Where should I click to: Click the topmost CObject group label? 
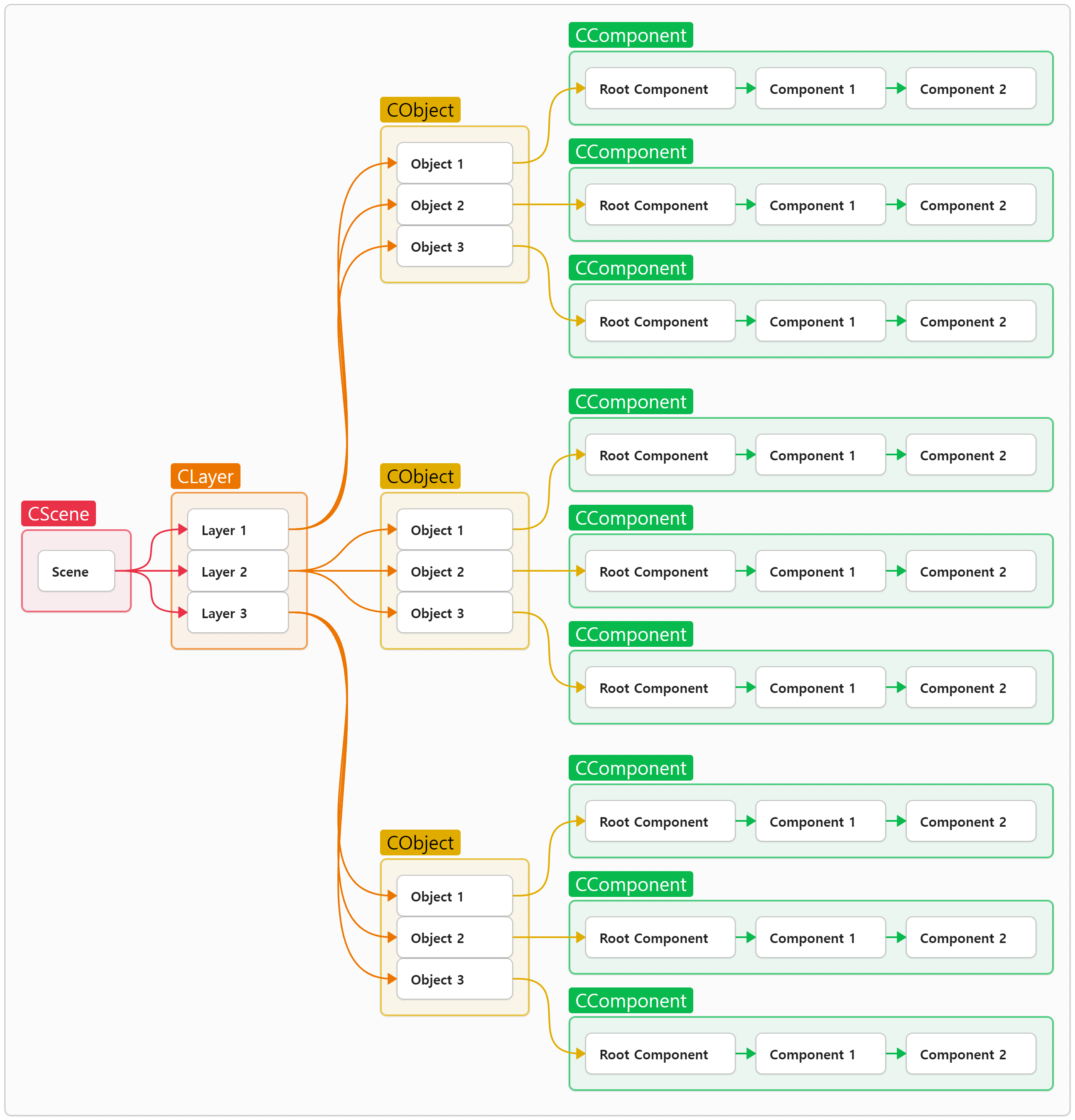420,110
